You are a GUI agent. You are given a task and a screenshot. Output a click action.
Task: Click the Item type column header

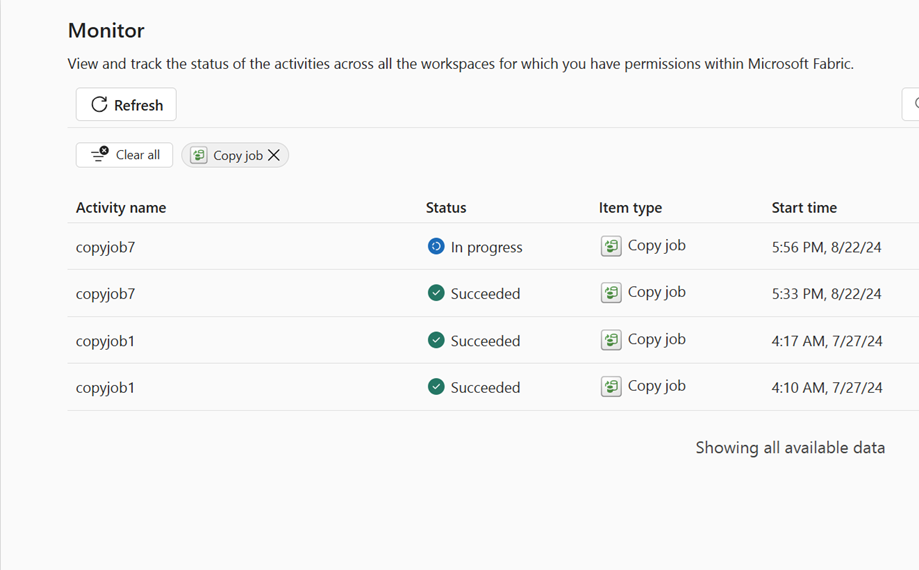(x=630, y=208)
